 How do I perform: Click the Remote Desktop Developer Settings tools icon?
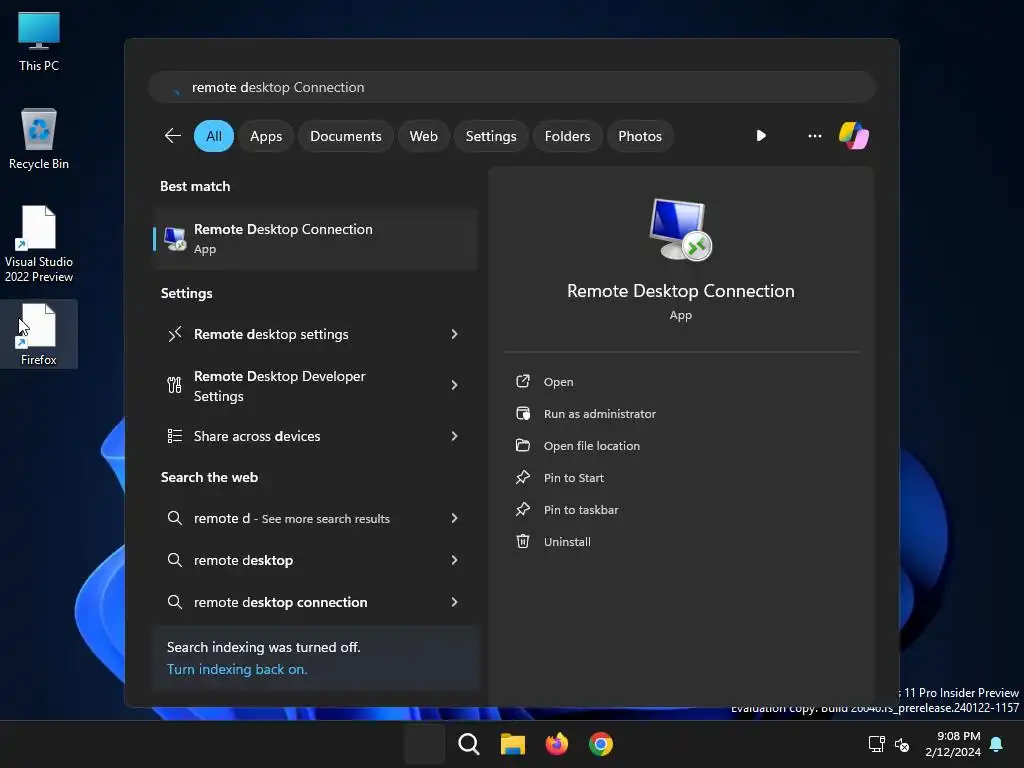[174, 385]
